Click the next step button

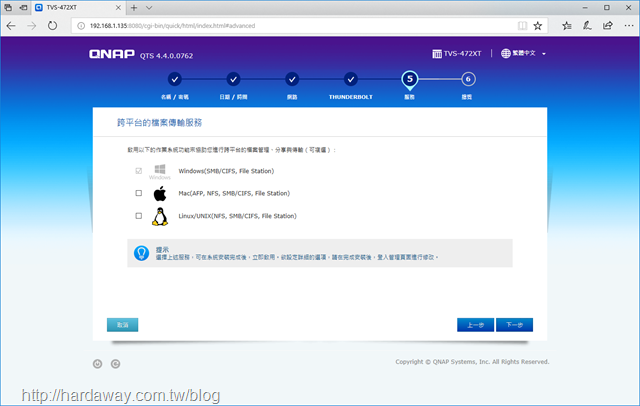click(514, 325)
